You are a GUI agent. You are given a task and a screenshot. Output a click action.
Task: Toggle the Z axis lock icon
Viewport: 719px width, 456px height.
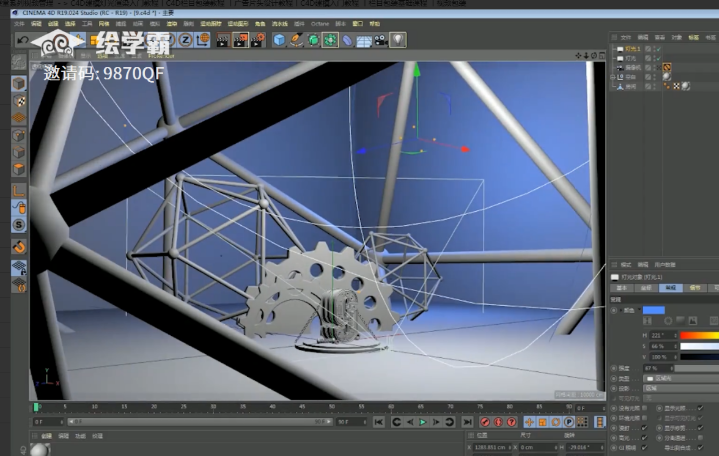(x=185, y=40)
